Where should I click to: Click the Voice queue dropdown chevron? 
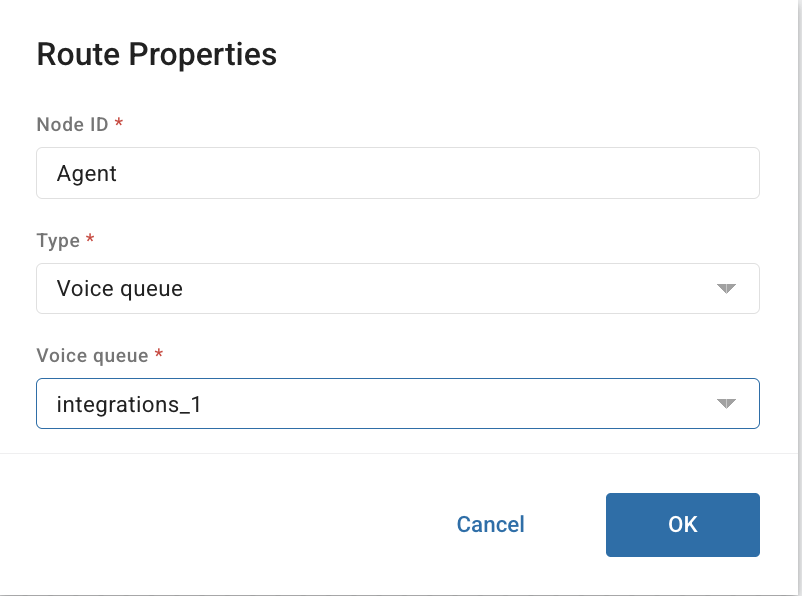click(727, 403)
